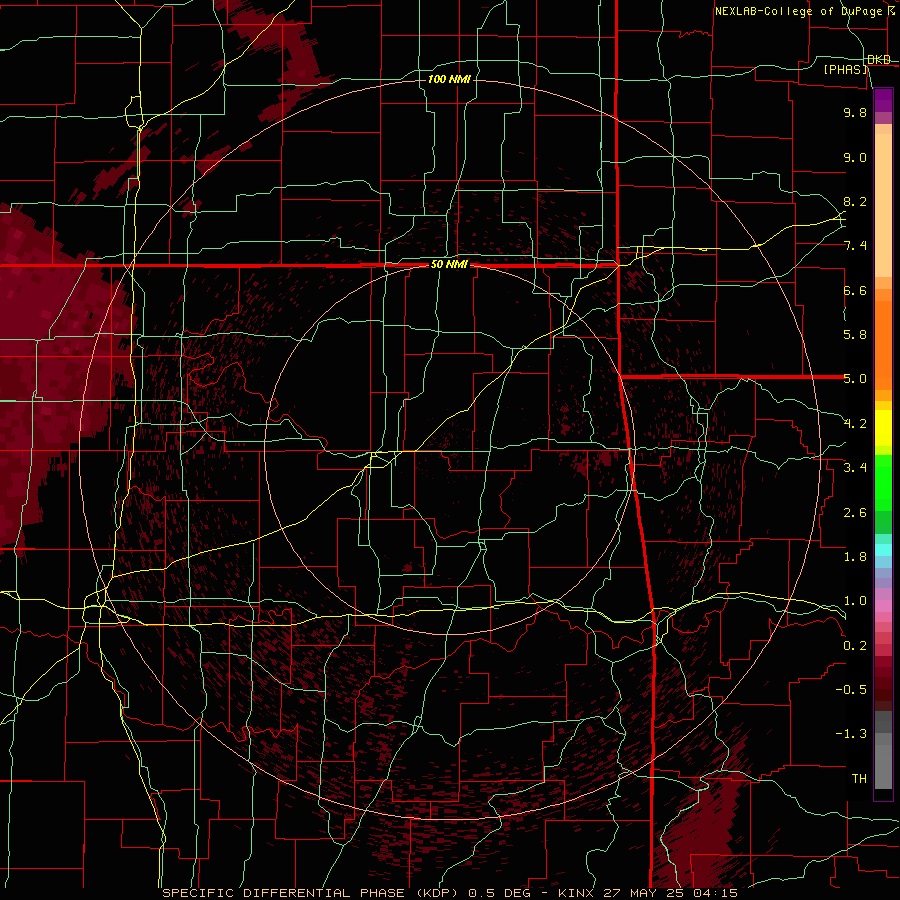Click the 7.4 value on color scale
The image size is (900, 900).
pyautogui.click(x=855, y=246)
